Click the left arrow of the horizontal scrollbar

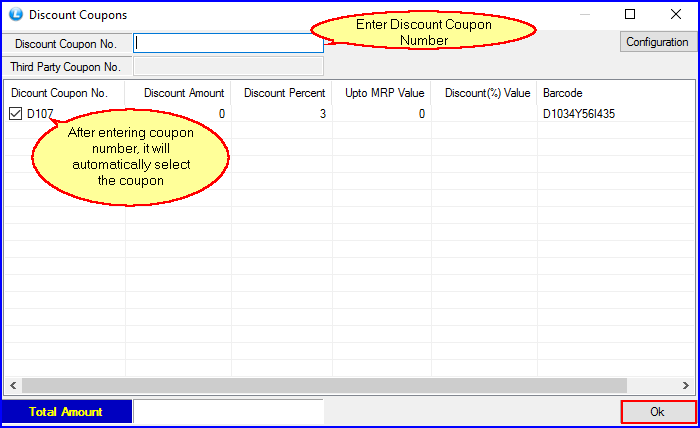coord(13,385)
